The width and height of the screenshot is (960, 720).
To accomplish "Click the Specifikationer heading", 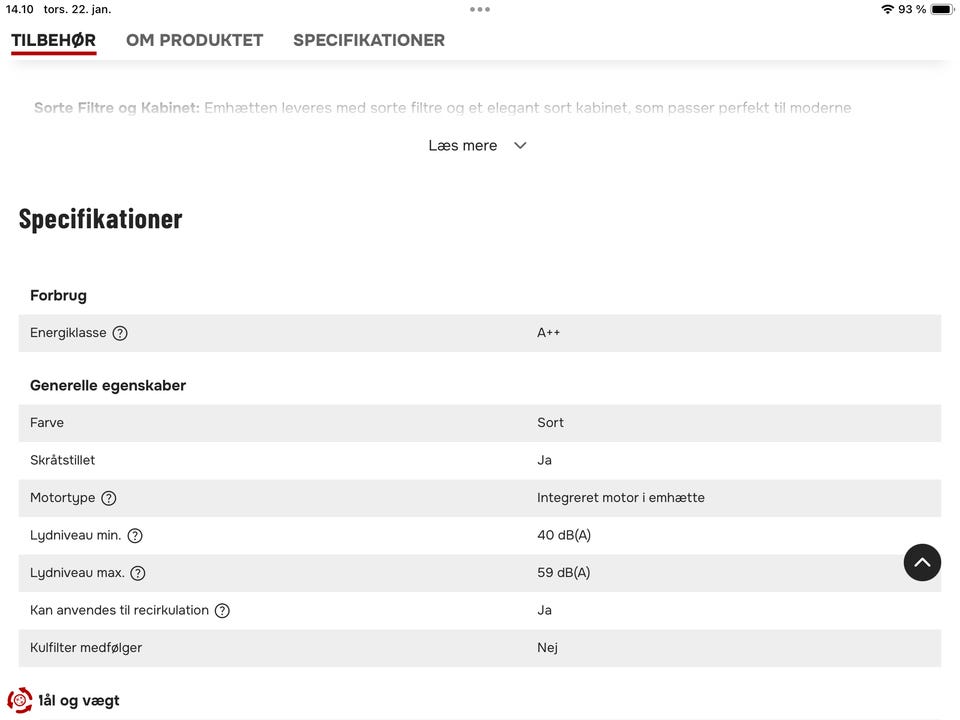I will (x=100, y=219).
